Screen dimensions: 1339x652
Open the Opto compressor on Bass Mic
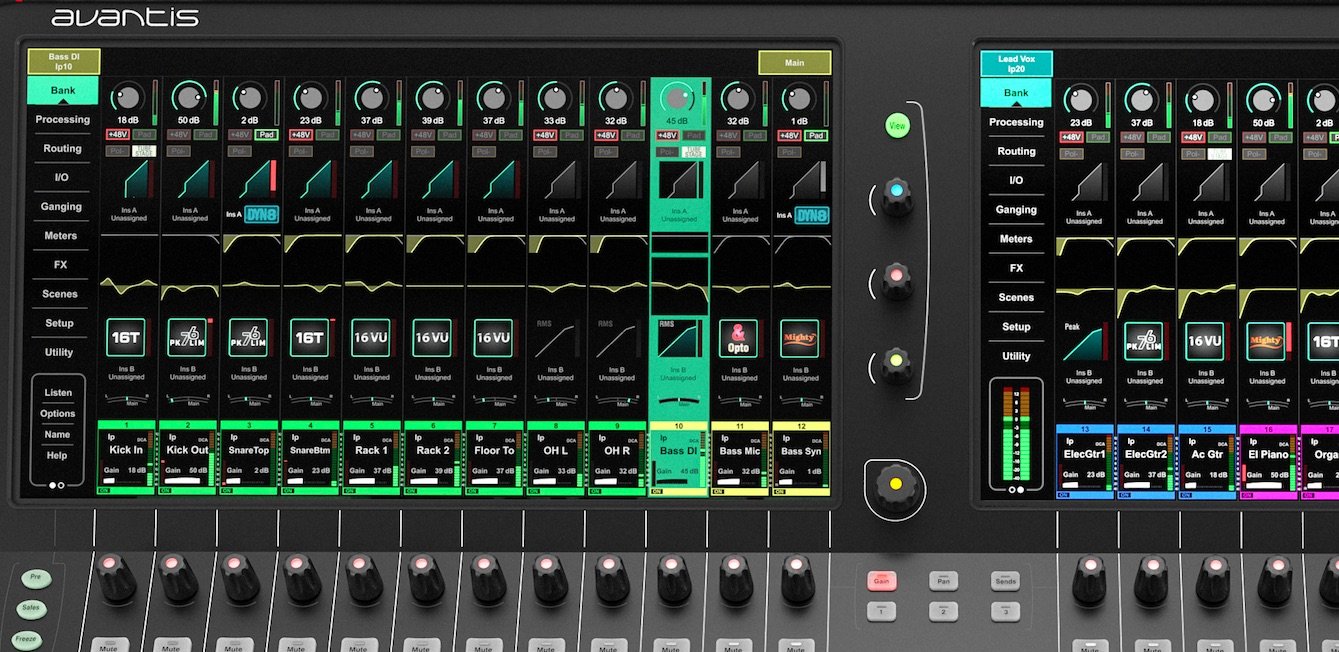click(x=739, y=338)
